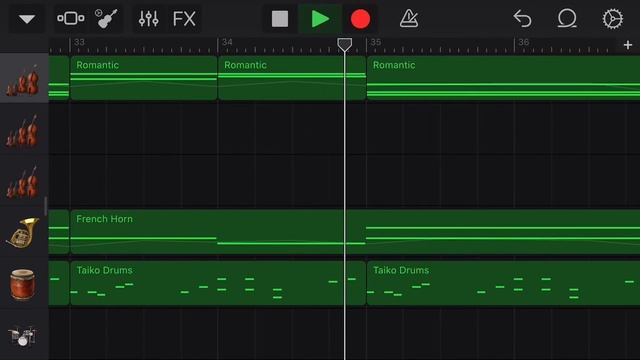Select the French Horn track header

[24, 232]
